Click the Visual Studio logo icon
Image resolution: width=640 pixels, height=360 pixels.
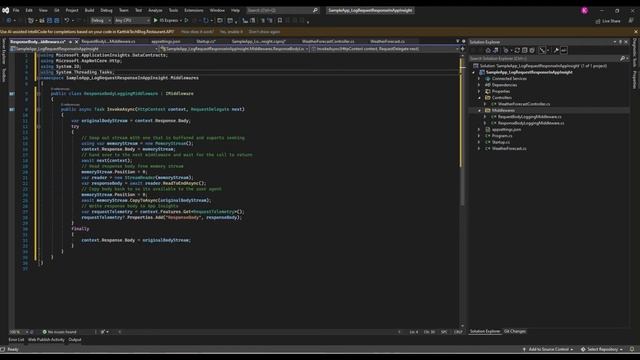(x=6, y=10)
